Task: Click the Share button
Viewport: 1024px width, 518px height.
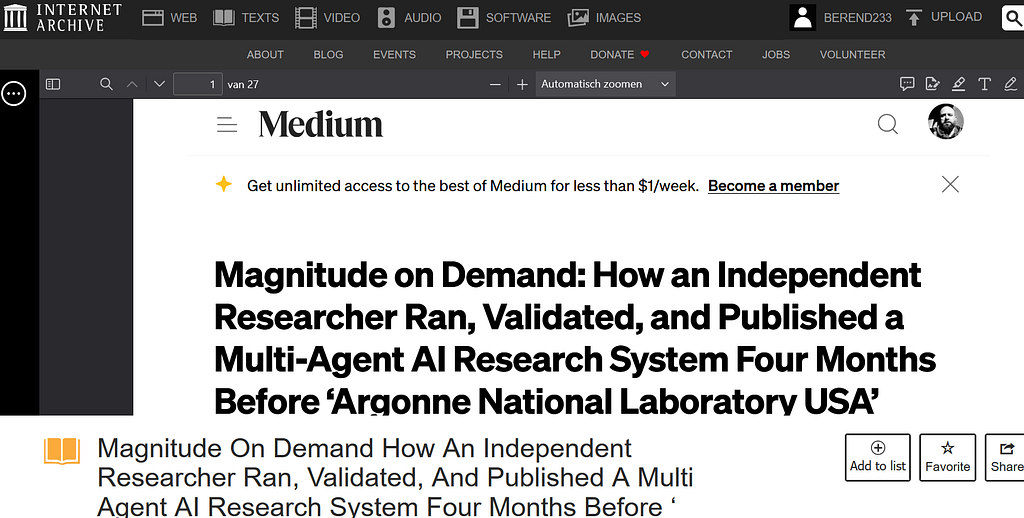Action: (x=1006, y=457)
